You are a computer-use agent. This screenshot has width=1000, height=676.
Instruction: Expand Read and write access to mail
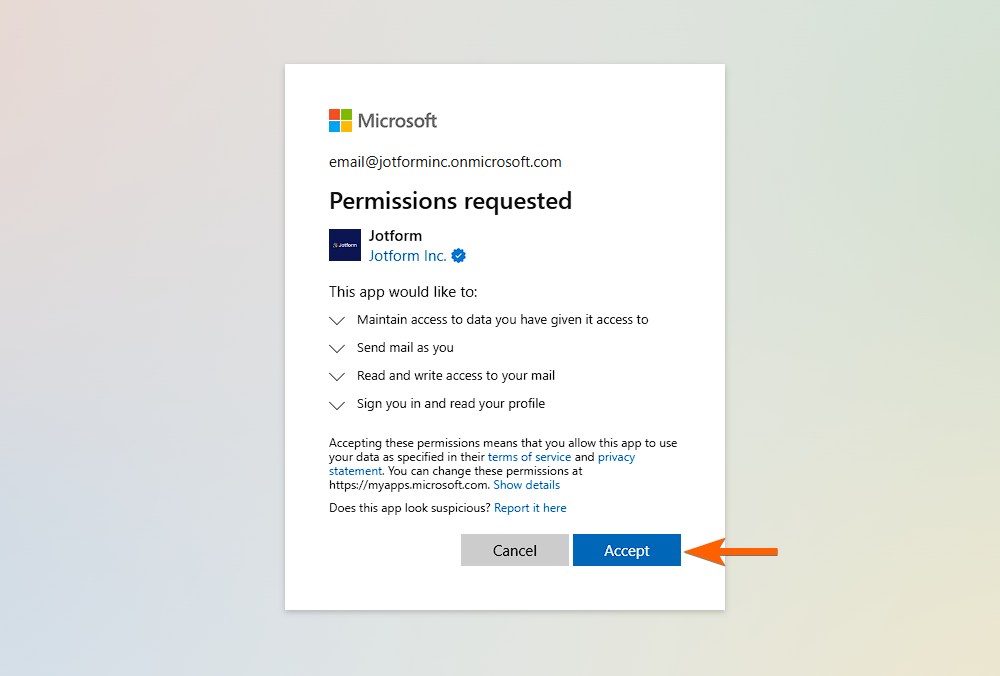coord(337,377)
